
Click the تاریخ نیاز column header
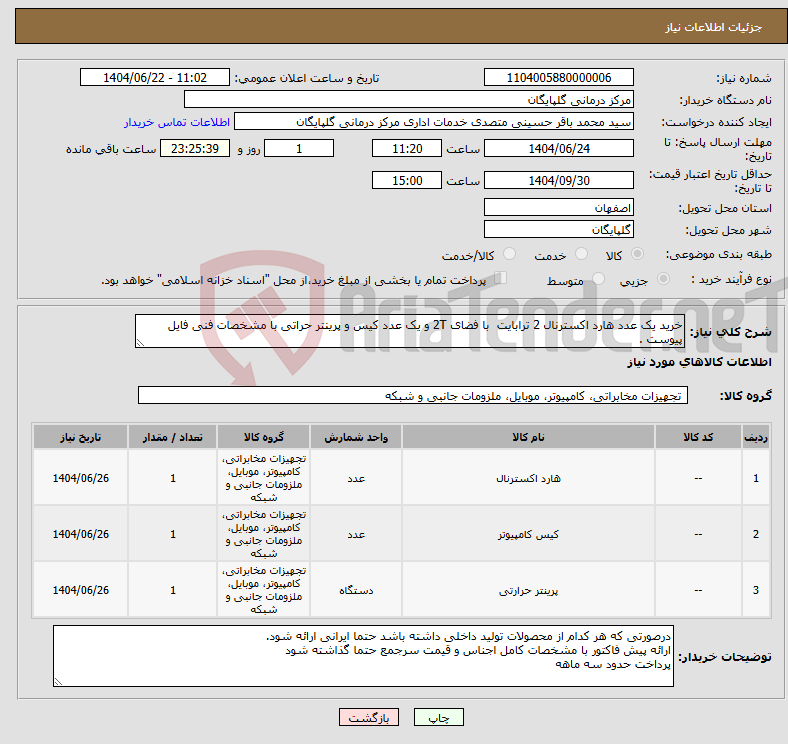tap(80, 437)
